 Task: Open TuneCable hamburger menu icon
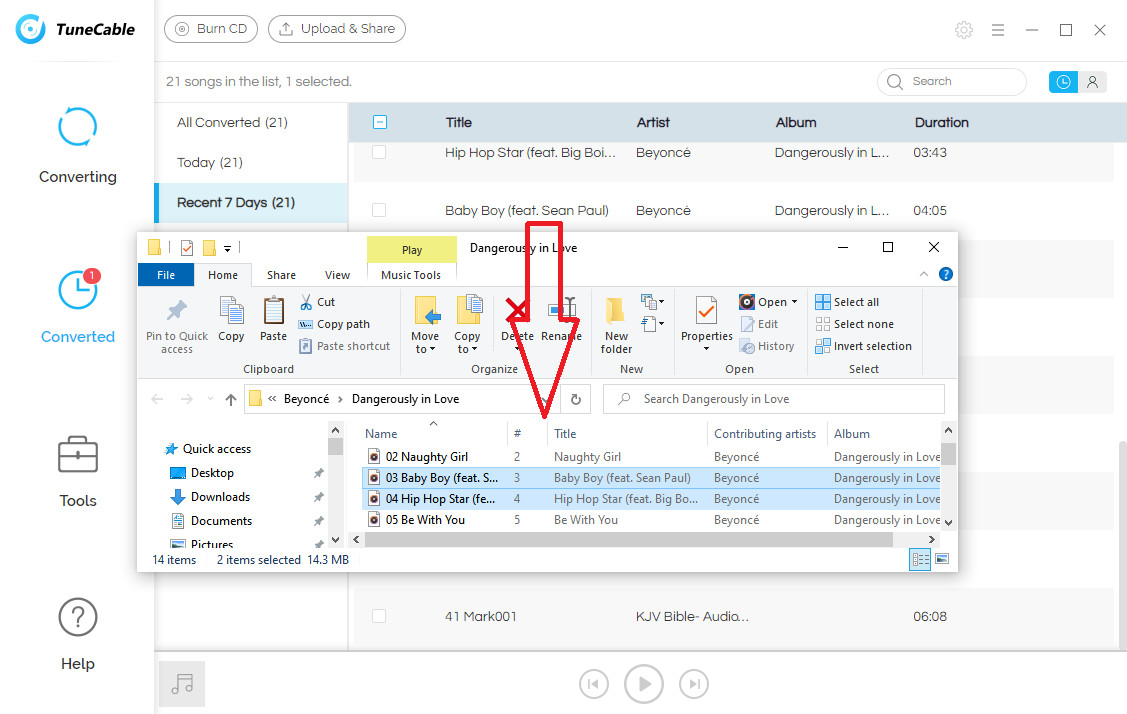point(998,29)
